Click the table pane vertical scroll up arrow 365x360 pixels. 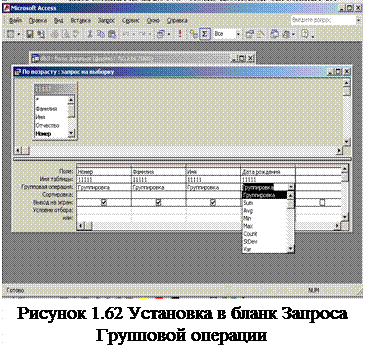pos(347,82)
